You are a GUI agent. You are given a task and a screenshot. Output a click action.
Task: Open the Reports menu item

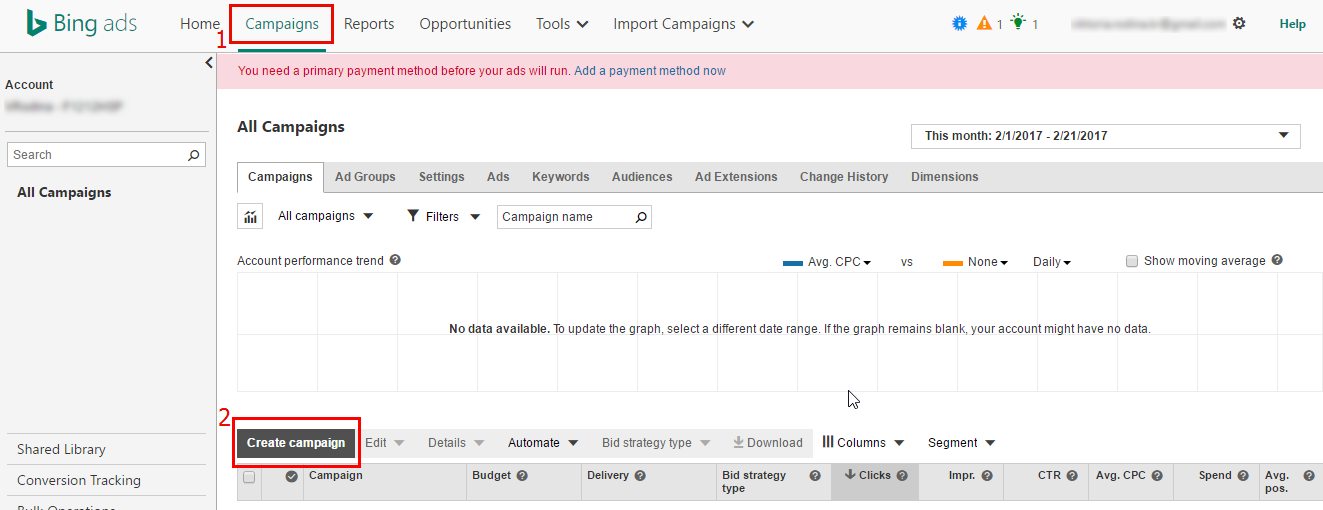pyautogui.click(x=369, y=24)
